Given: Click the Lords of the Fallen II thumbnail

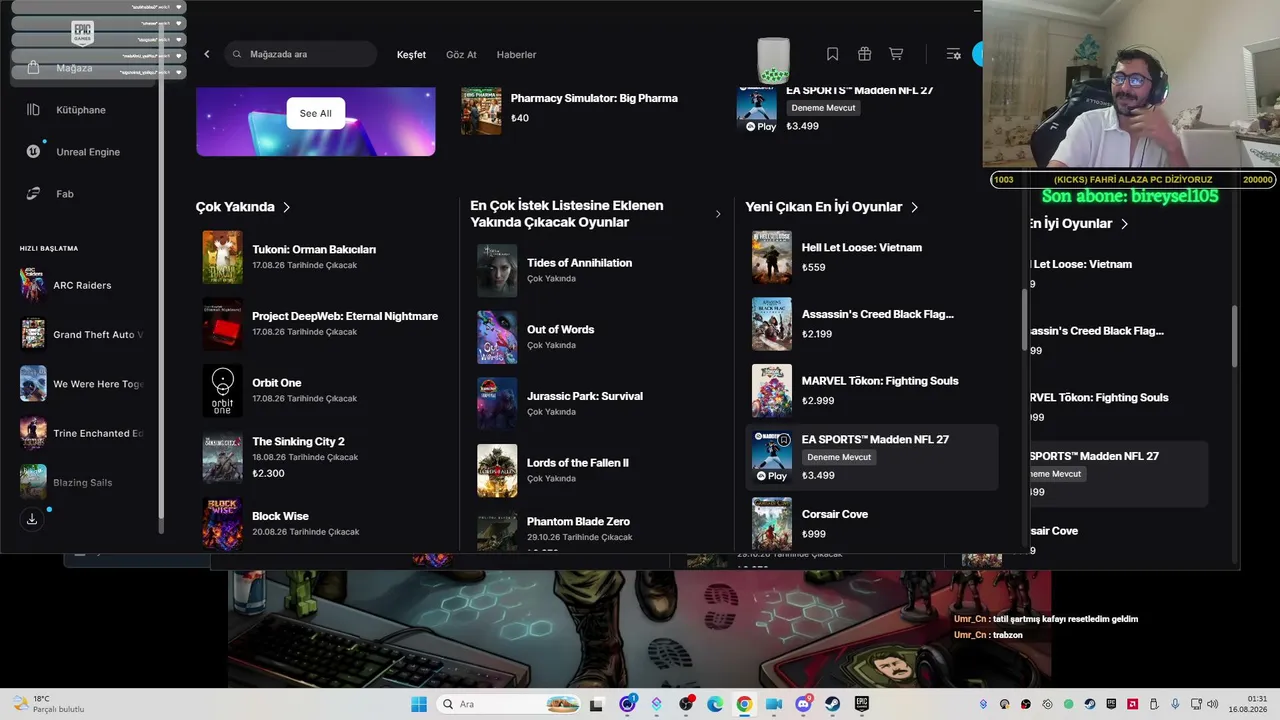Looking at the screenshot, I should pyautogui.click(x=497, y=471).
